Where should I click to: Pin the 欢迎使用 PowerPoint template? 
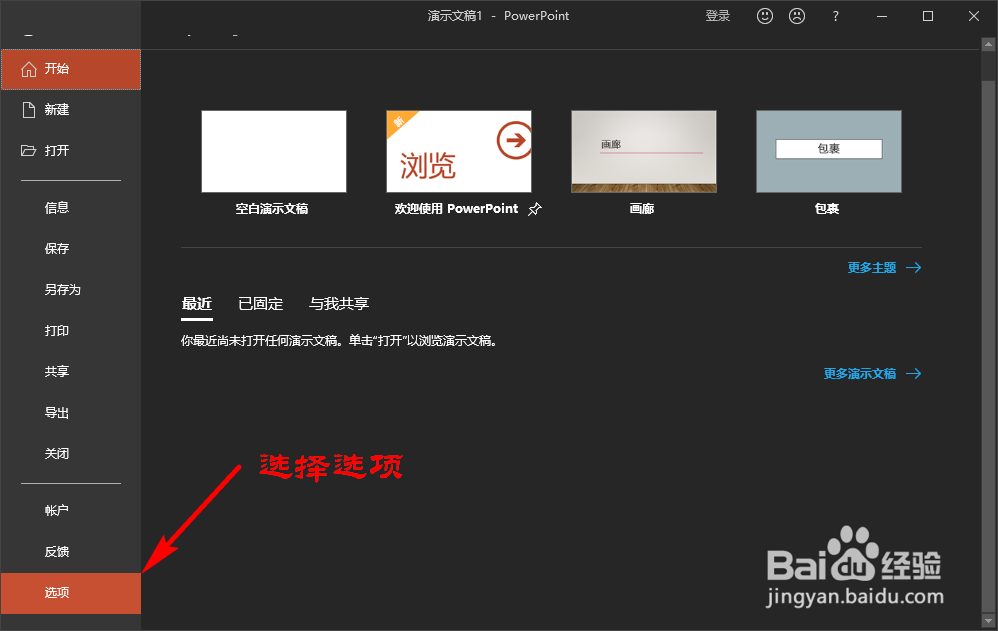[535, 209]
